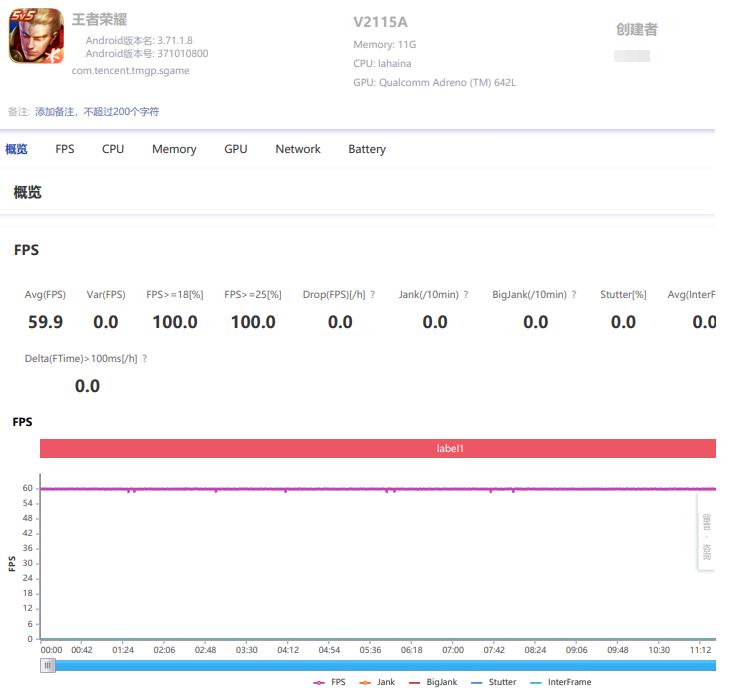Go to the GPU tab
Screen dimensions: 732x688
pos(236,149)
